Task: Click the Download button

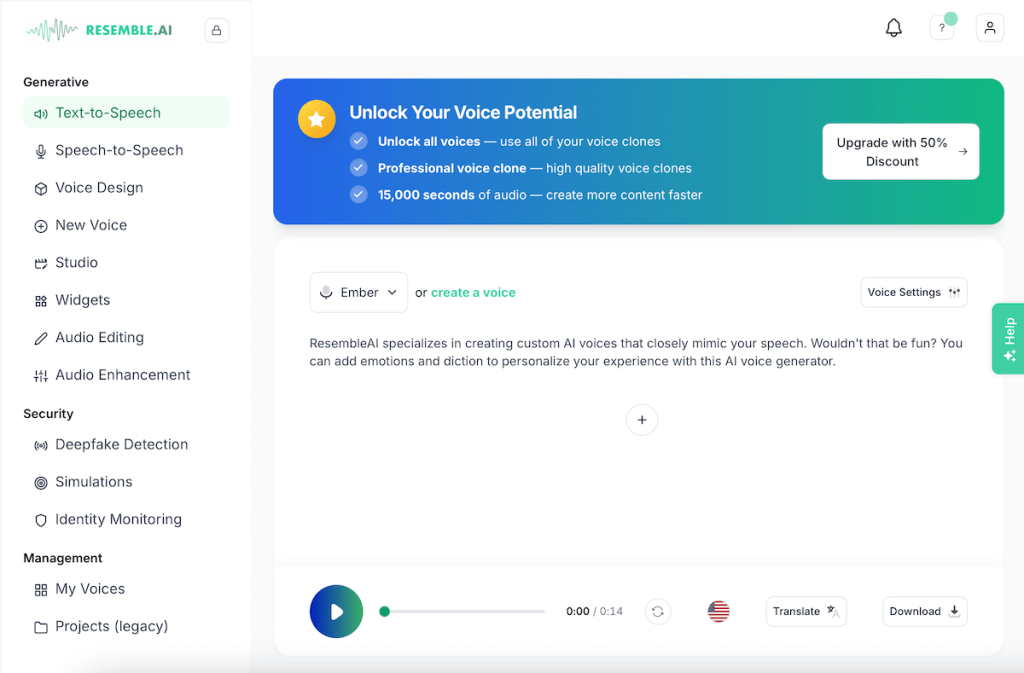Action: [925, 611]
